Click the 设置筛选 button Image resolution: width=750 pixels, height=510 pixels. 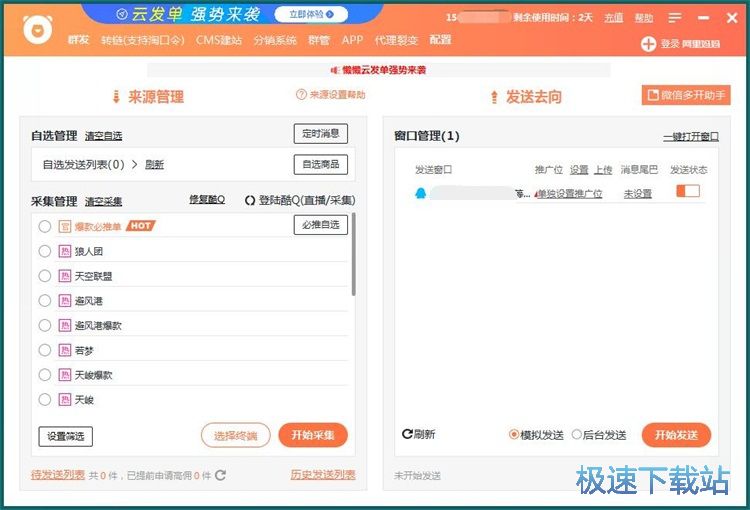coord(66,436)
